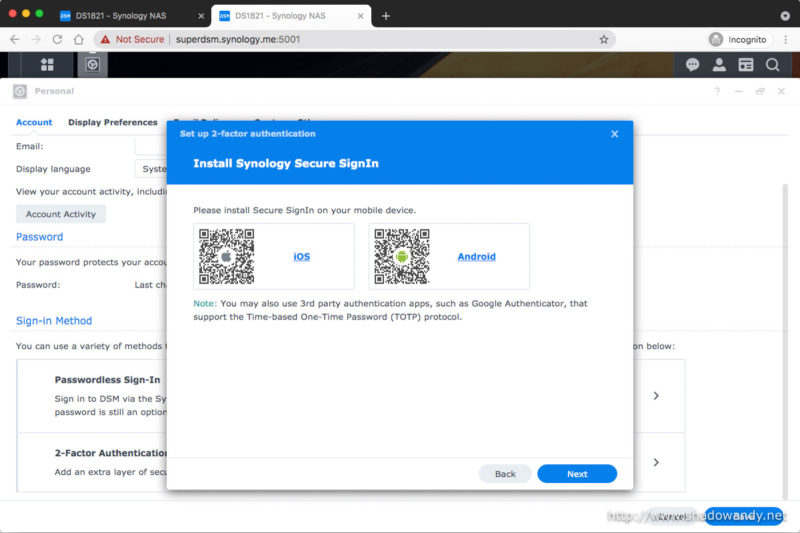Click the Android QR code

(402, 257)
